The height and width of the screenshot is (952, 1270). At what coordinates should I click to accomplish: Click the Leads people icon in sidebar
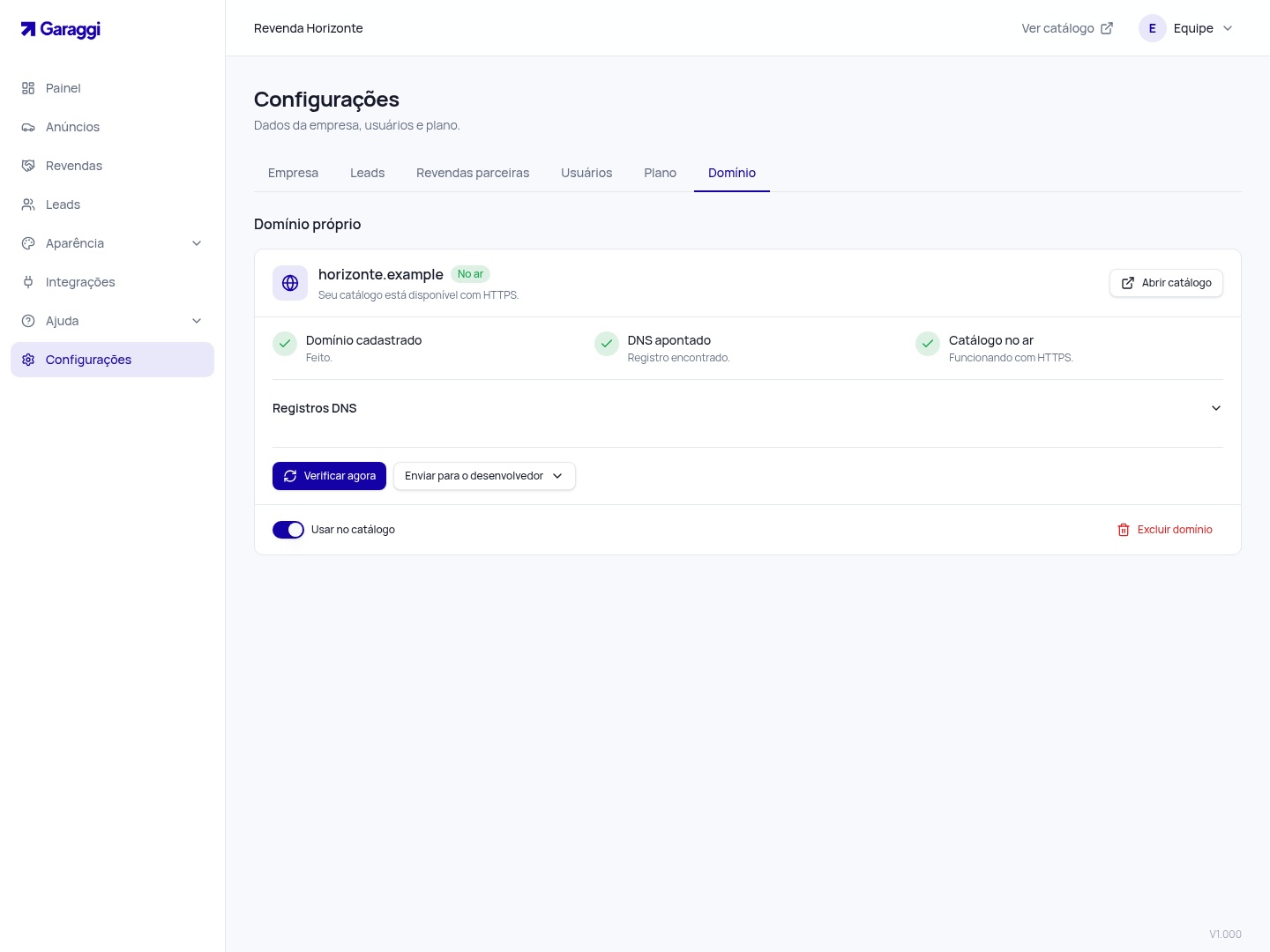28,205
